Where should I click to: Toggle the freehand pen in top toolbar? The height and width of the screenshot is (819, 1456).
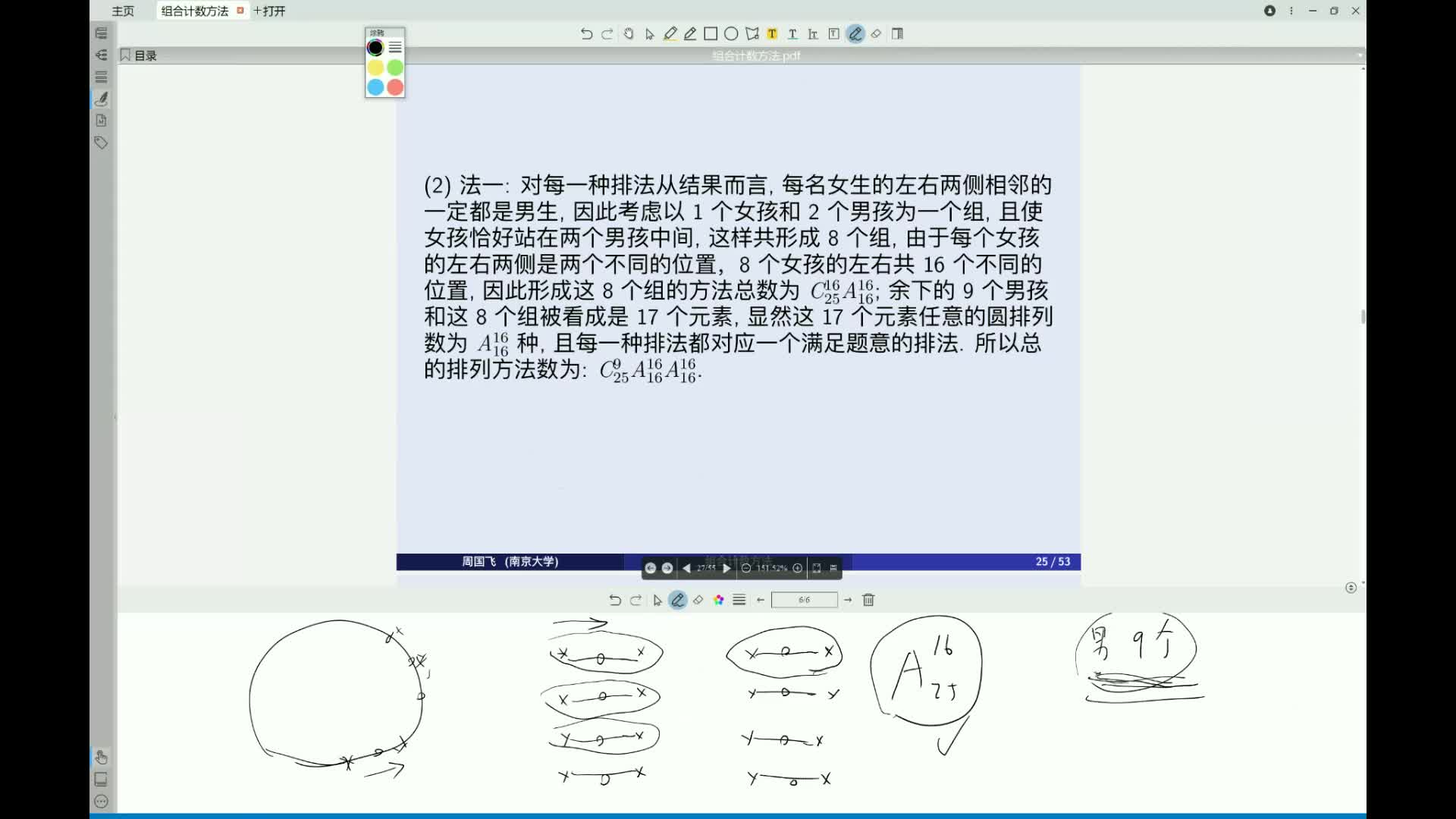(x=855, y=33)
